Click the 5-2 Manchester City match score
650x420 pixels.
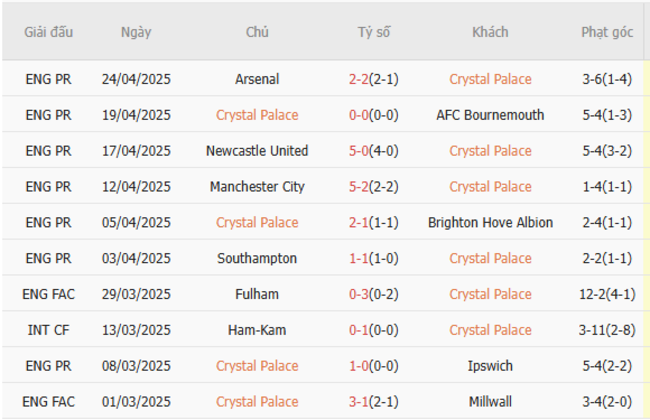360,187
